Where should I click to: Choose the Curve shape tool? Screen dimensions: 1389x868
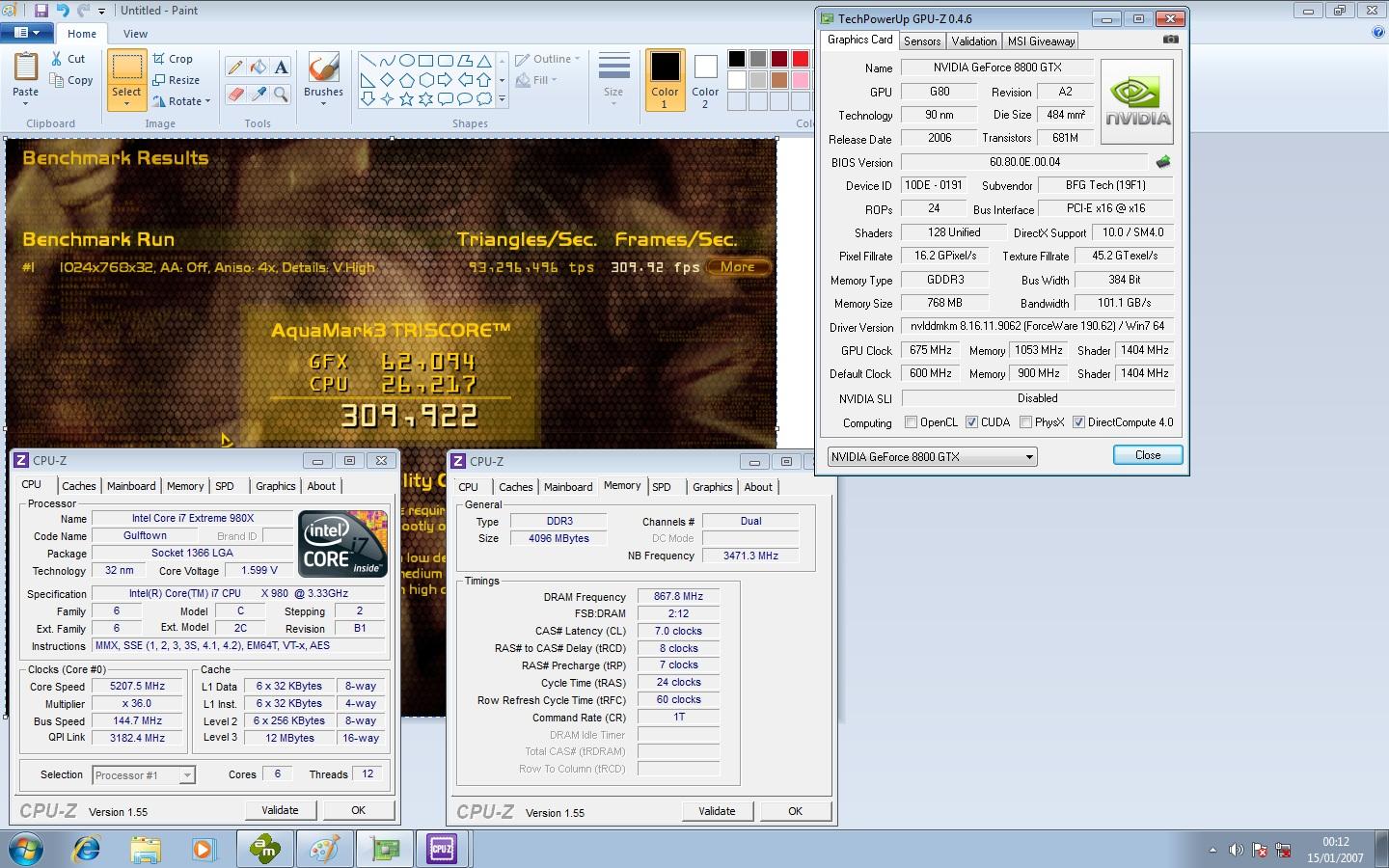(388, 60)
